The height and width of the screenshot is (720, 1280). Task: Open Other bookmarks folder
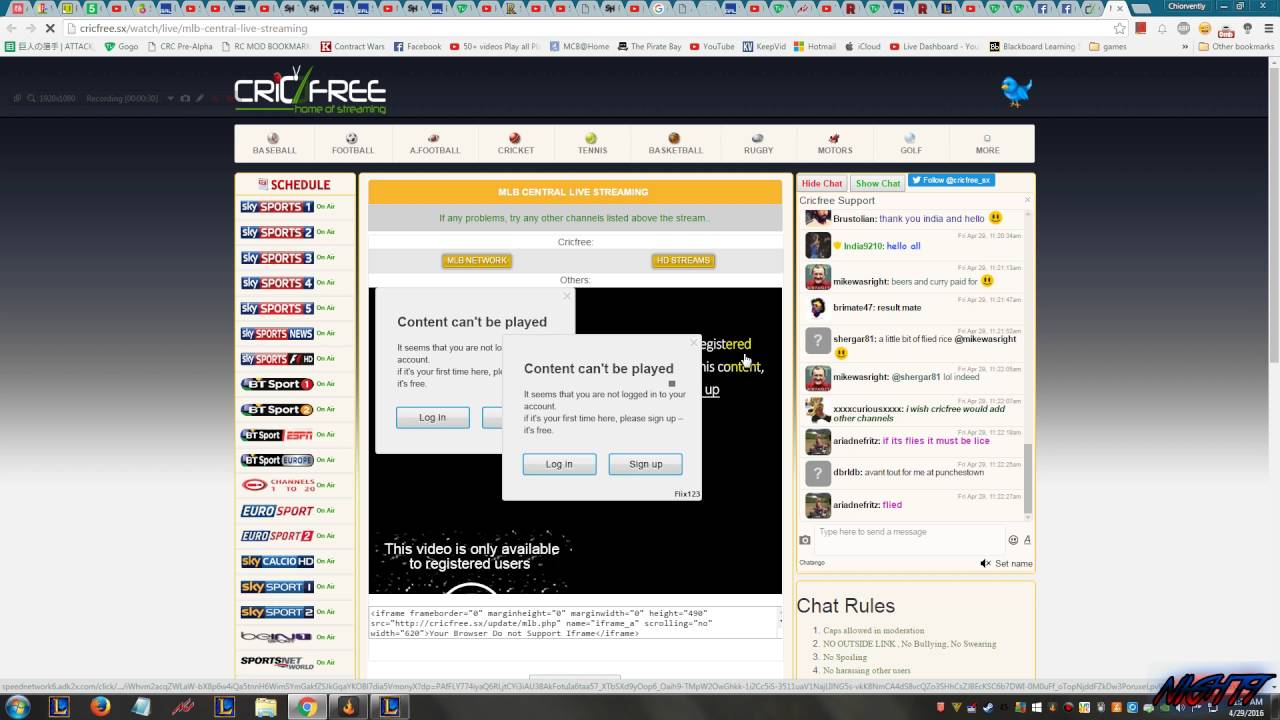pyautogui.click(x=1236, y=46)
